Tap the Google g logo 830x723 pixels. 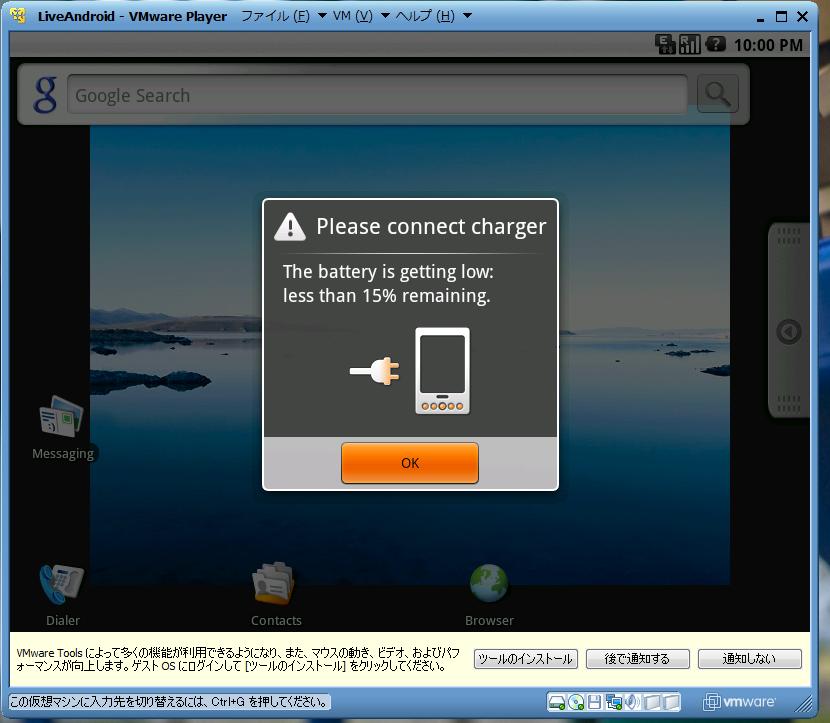(x=45, y=95)
